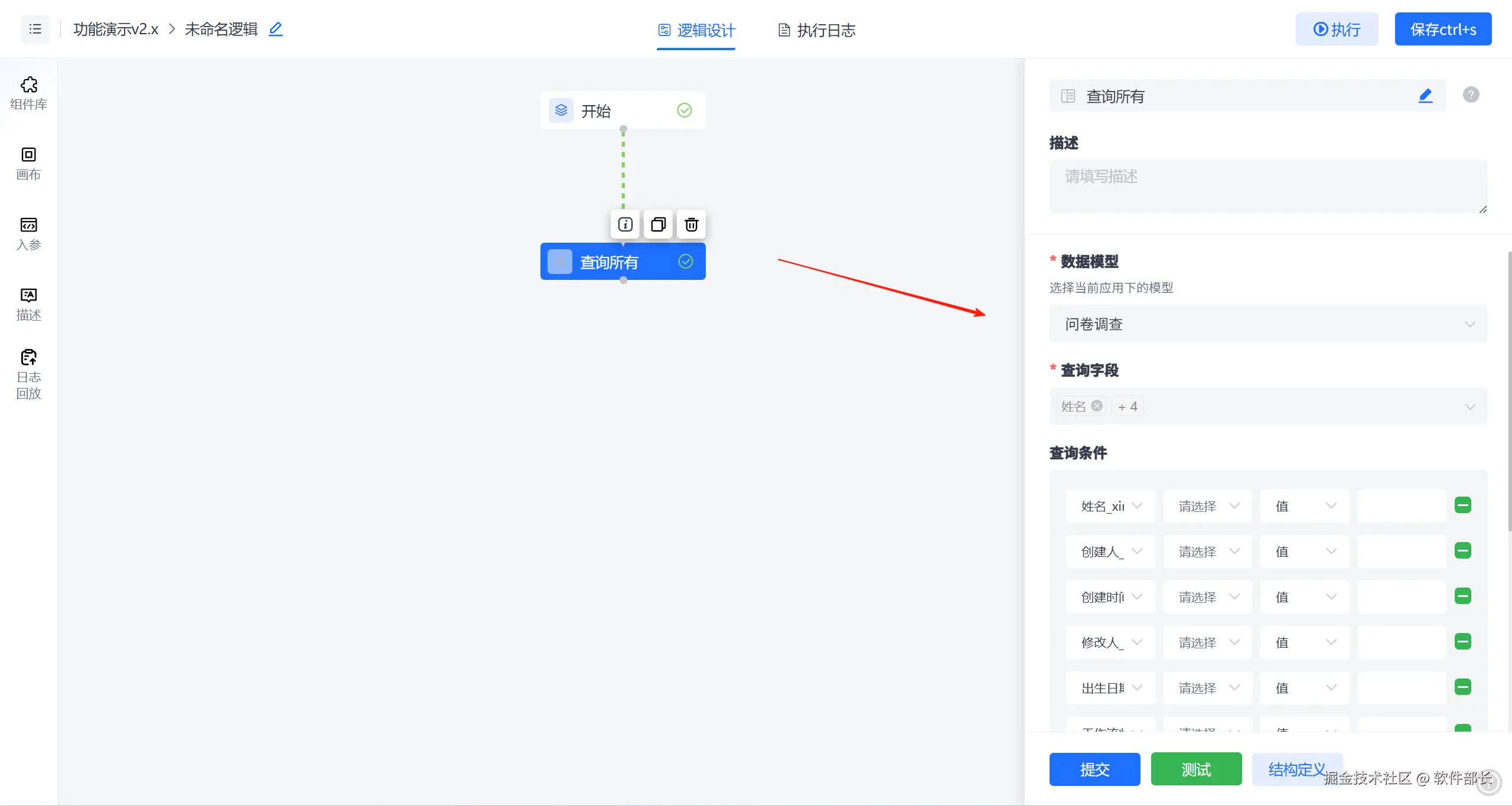Screen dimensions: 1512x806
Task: Remove 姓名 tag from 查询字段
Action: [1097, 406]
